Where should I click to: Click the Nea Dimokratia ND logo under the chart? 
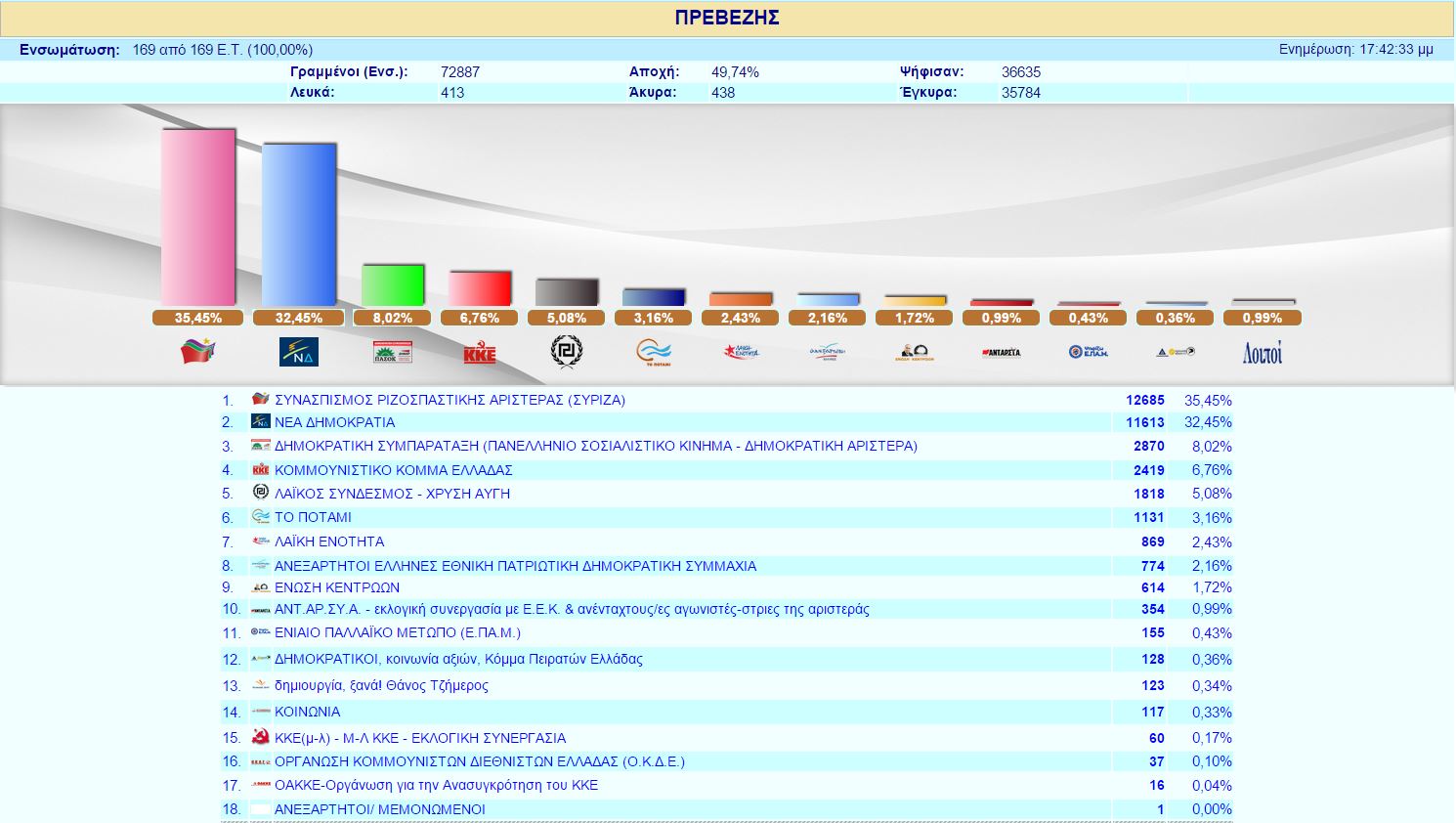[x=299, y=351]
